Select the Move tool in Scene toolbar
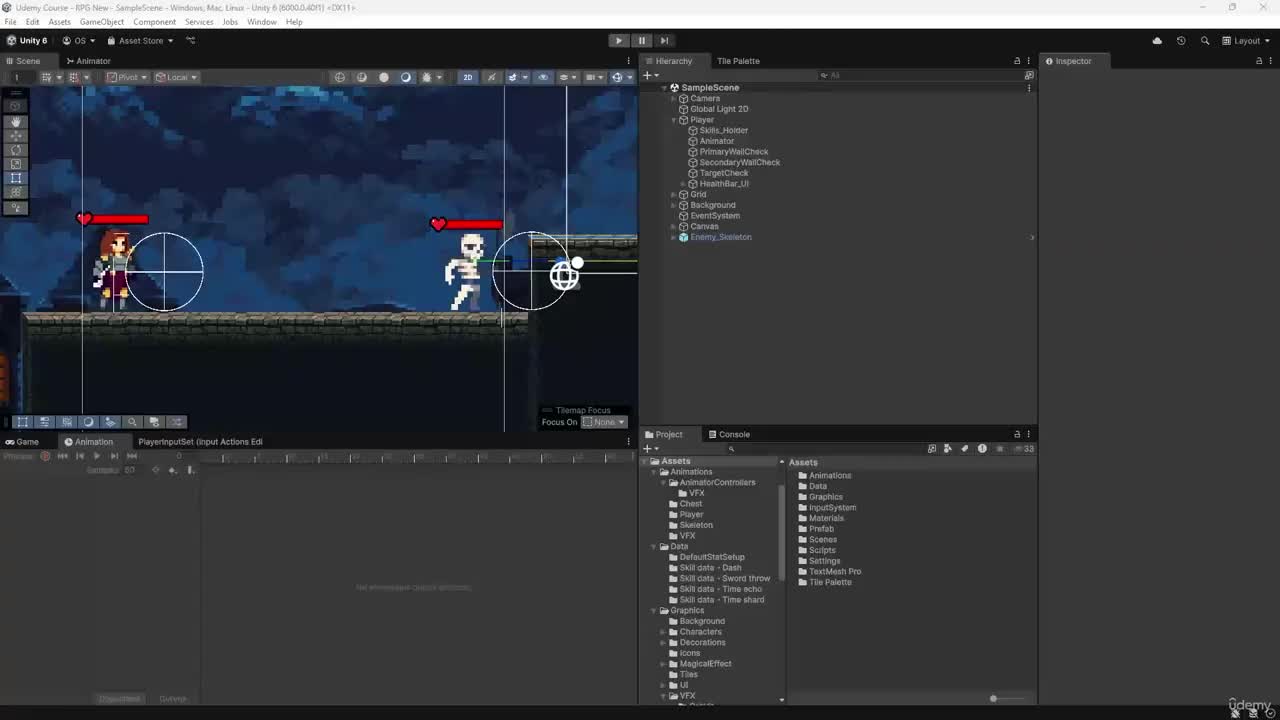The height and width of the screenshot is (720, 1280). (16, 135)
